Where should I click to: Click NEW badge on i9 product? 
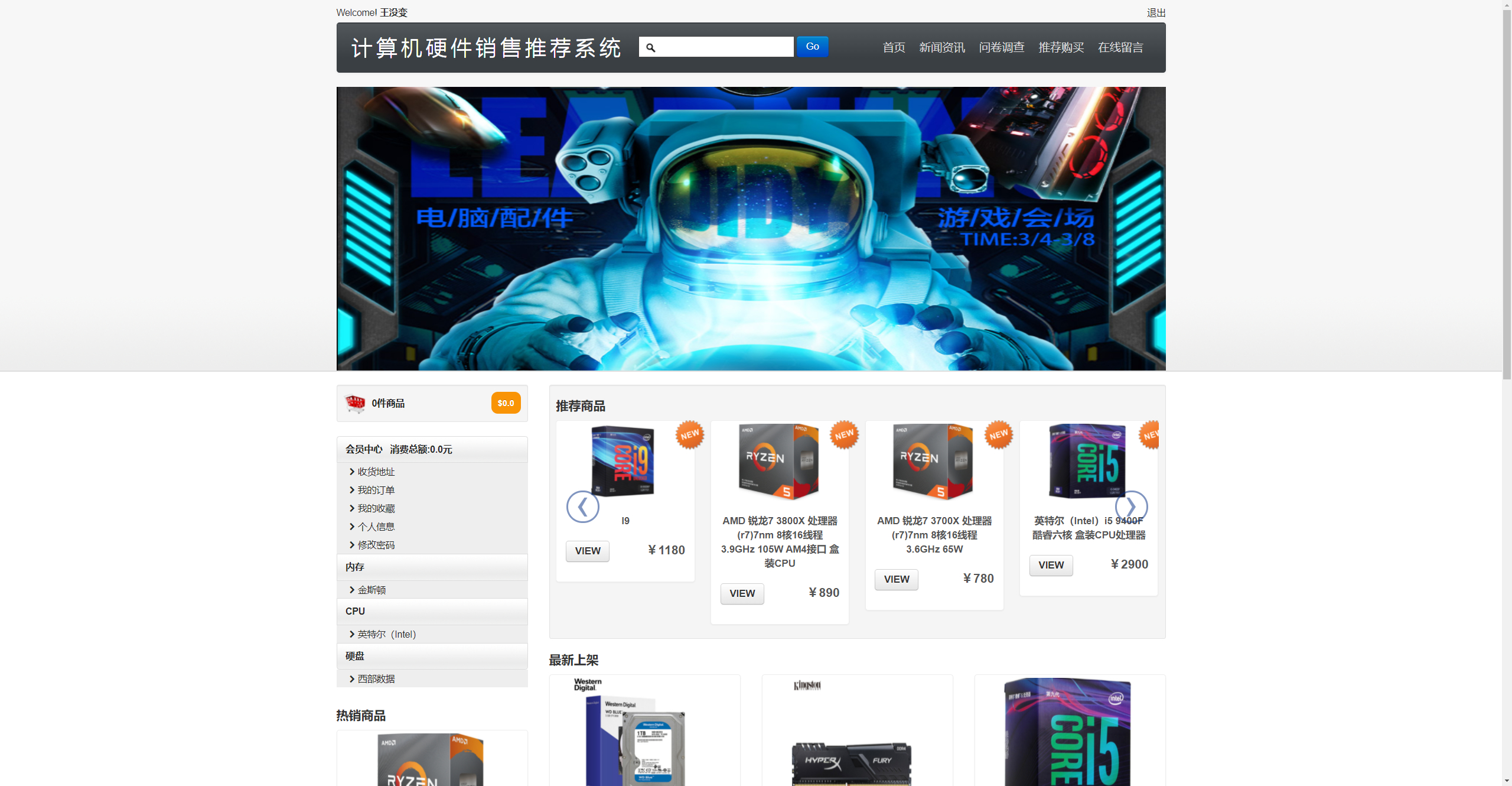(689, 435)
